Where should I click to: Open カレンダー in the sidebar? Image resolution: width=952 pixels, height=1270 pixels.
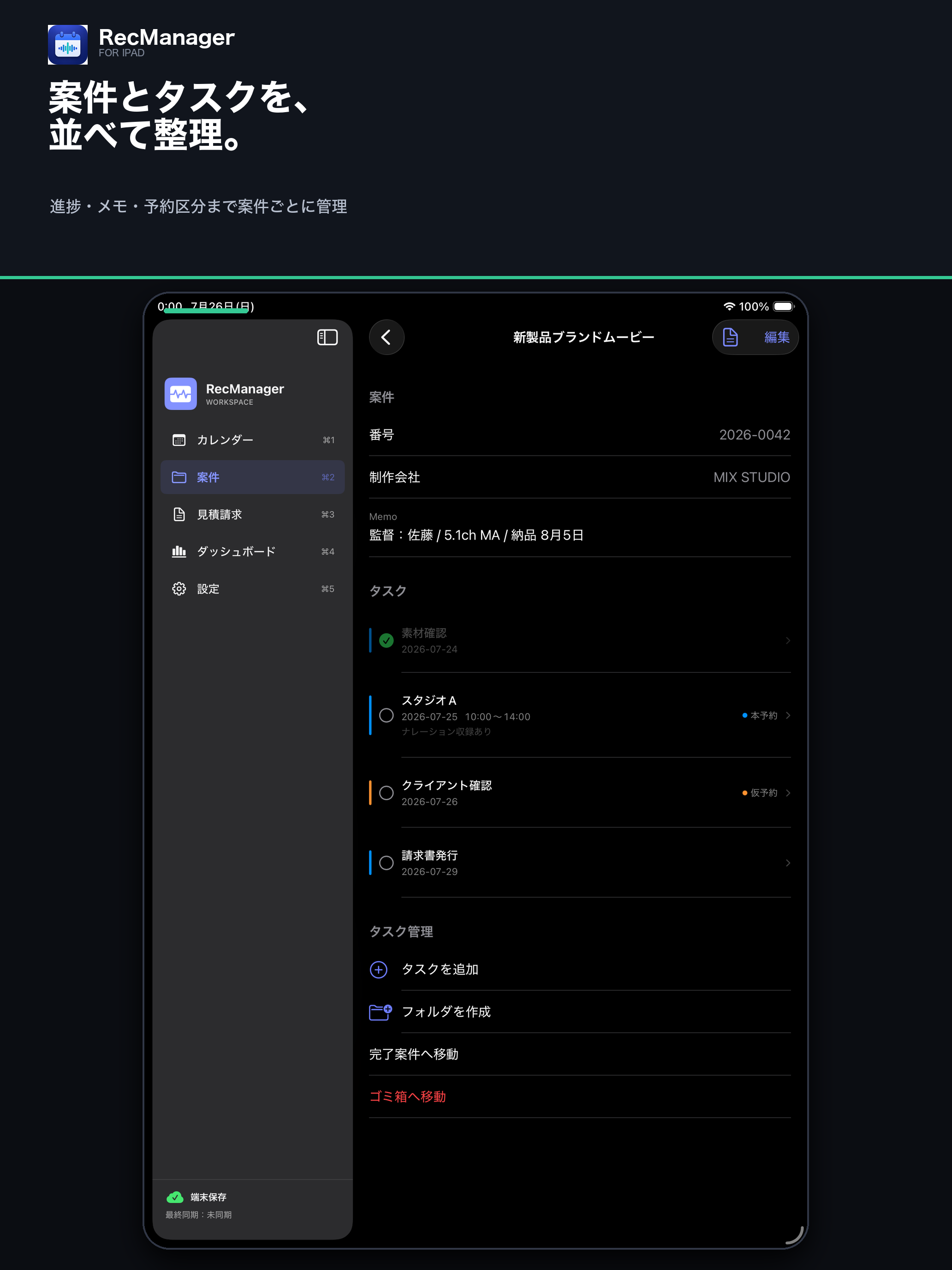pos(252,440)
